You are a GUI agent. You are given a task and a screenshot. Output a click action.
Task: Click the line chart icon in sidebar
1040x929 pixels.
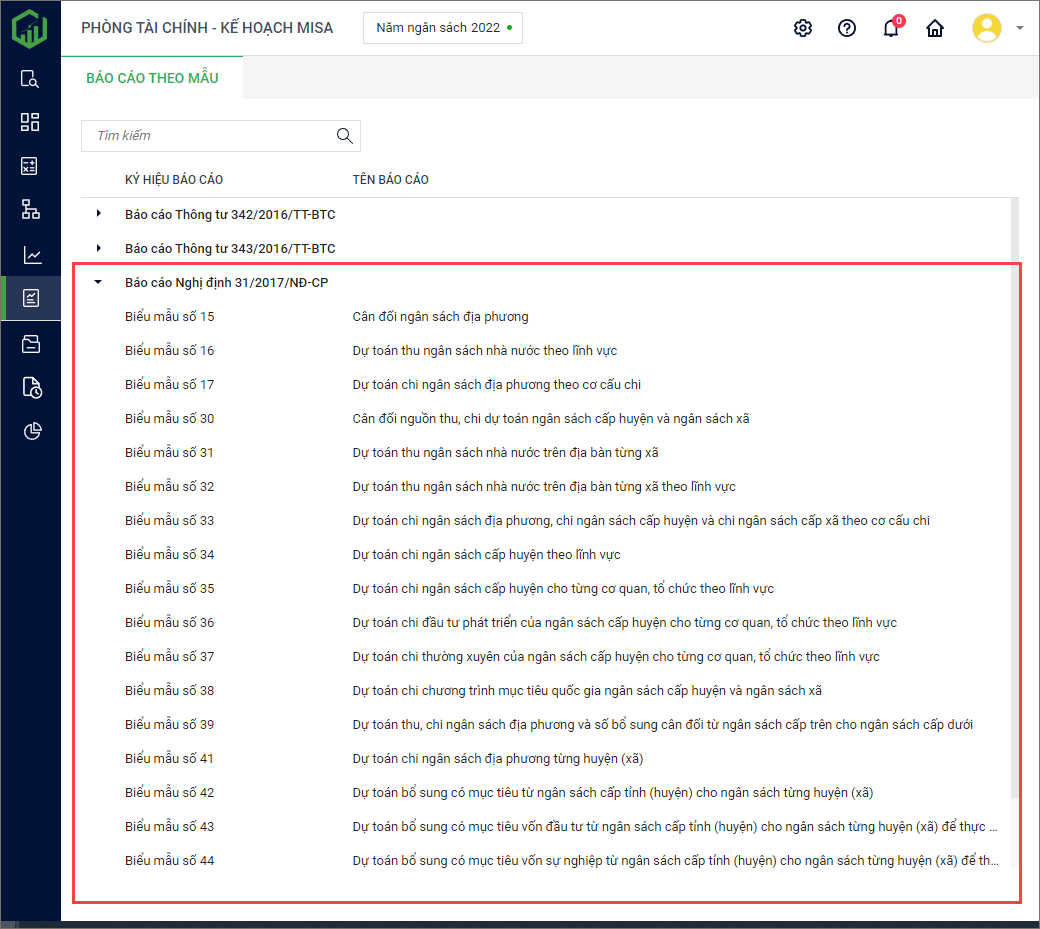point(30,255)
